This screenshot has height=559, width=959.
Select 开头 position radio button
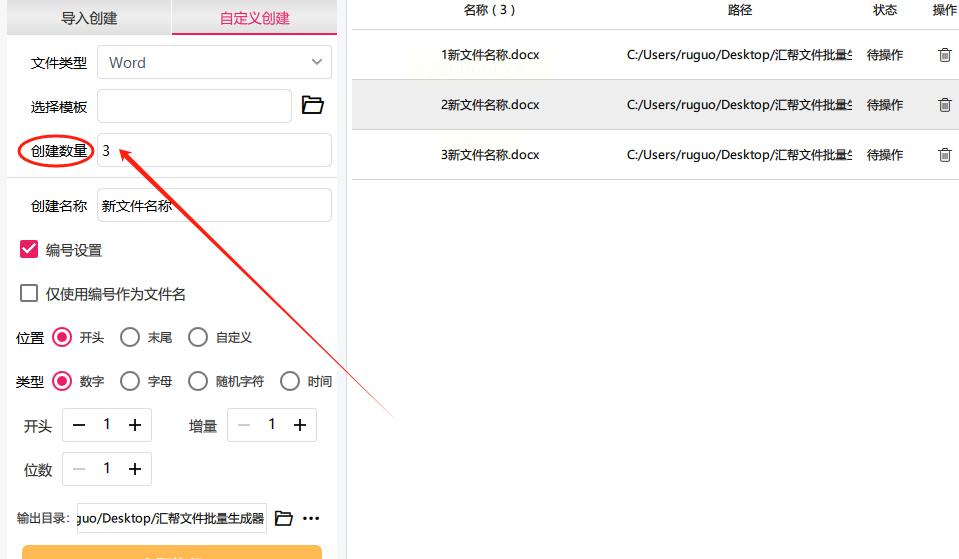(62, 338)
